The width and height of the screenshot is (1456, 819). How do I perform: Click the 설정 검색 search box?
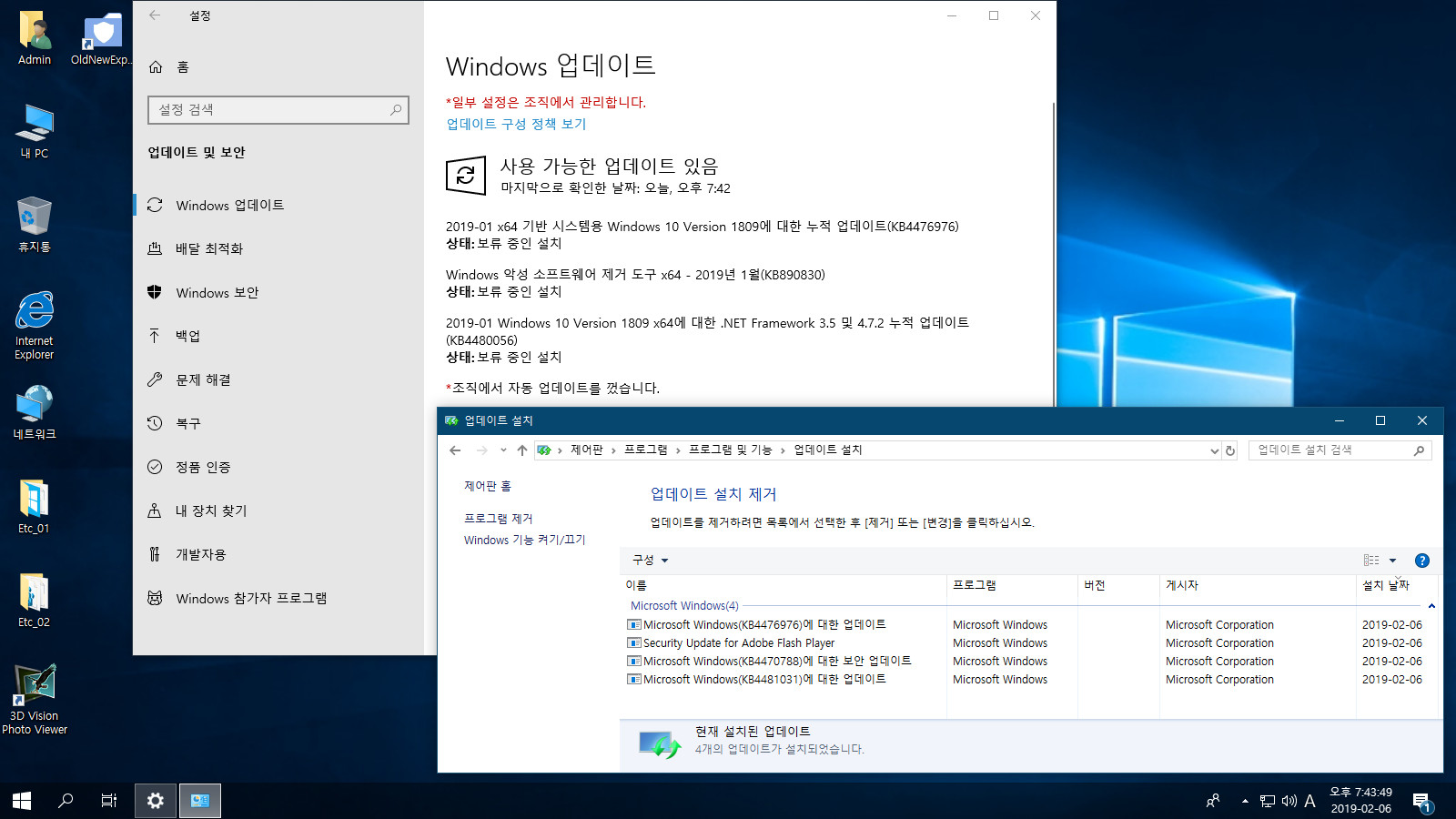tap(278, 109)
